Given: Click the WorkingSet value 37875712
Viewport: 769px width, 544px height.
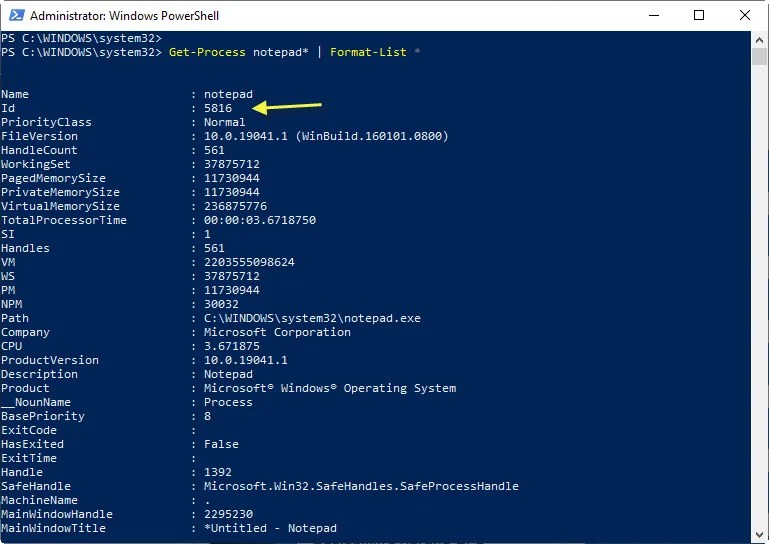Looking at the screenshot, I should 232,164.
